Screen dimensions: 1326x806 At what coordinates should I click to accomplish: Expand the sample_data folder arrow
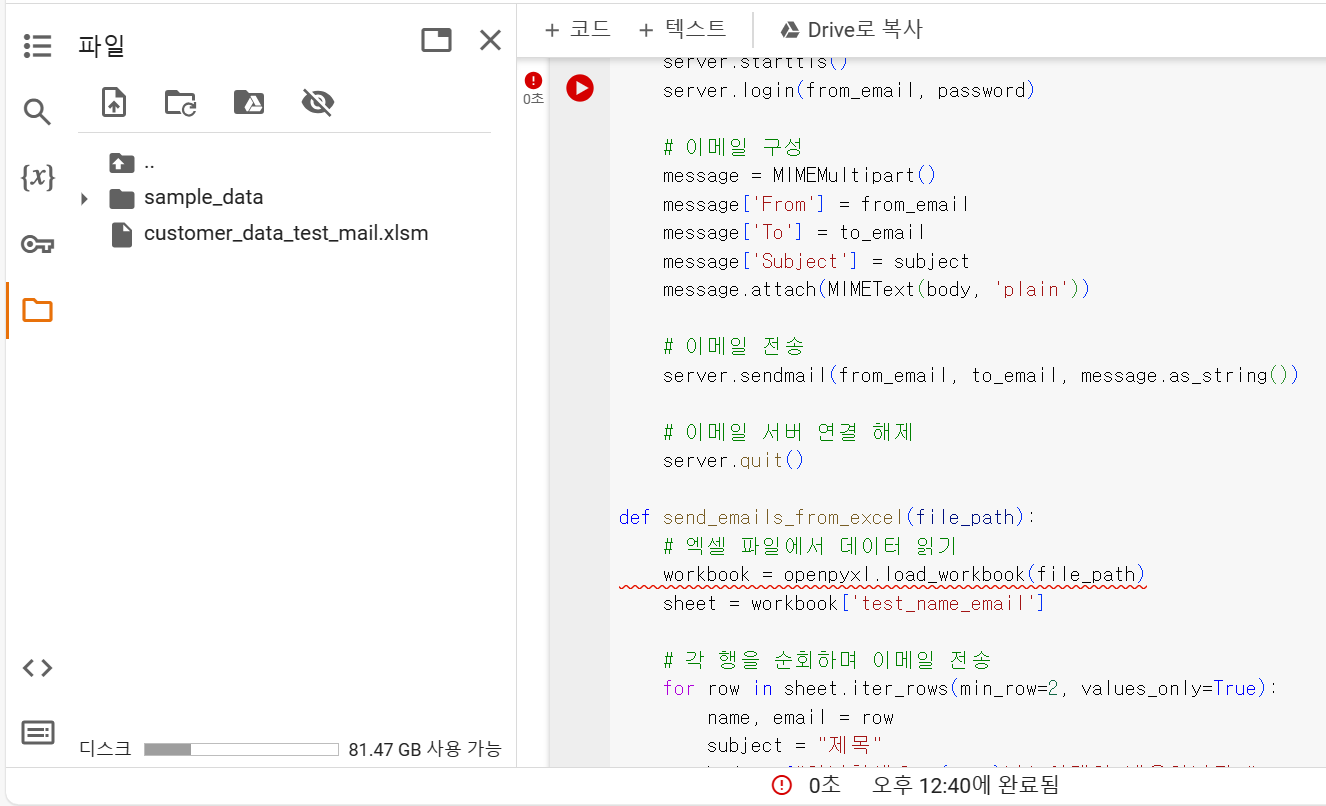(x=84, y=198)
